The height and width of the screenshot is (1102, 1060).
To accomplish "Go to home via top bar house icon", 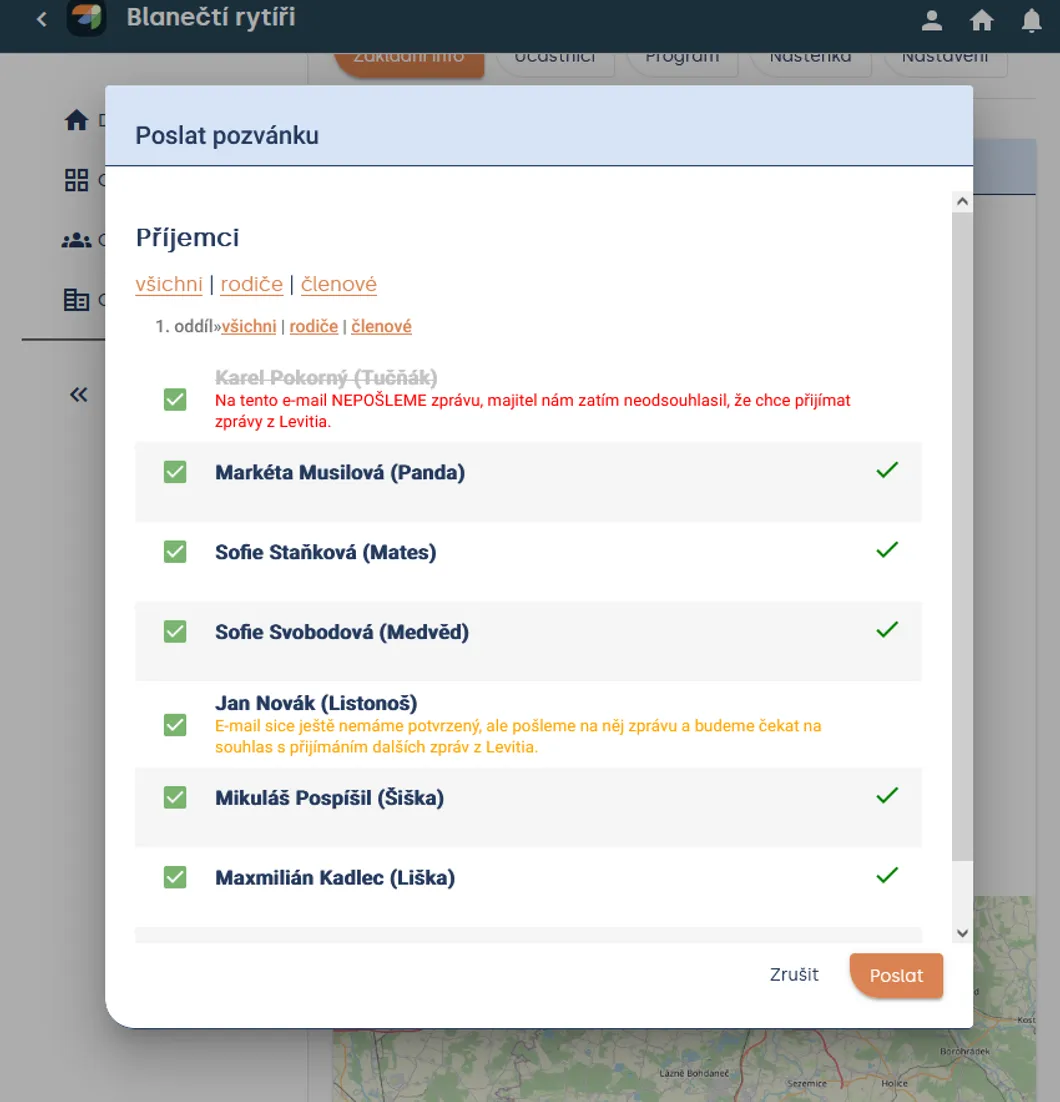I will (x=981, y=20).
